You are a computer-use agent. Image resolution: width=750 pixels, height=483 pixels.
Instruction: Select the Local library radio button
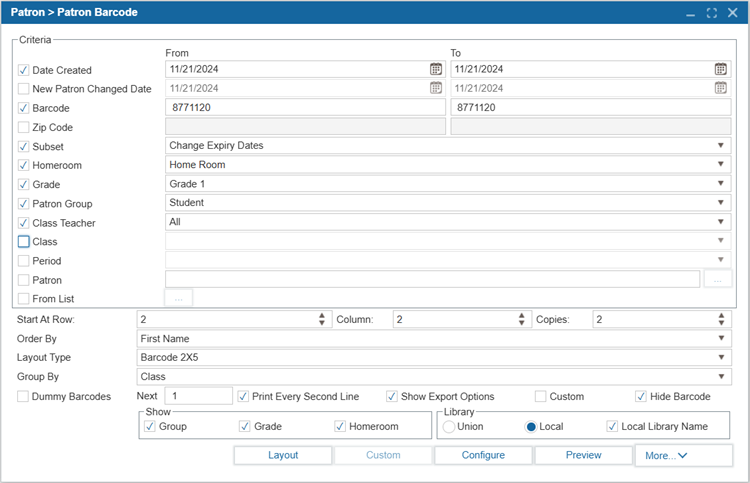click(x=530, y=427)
